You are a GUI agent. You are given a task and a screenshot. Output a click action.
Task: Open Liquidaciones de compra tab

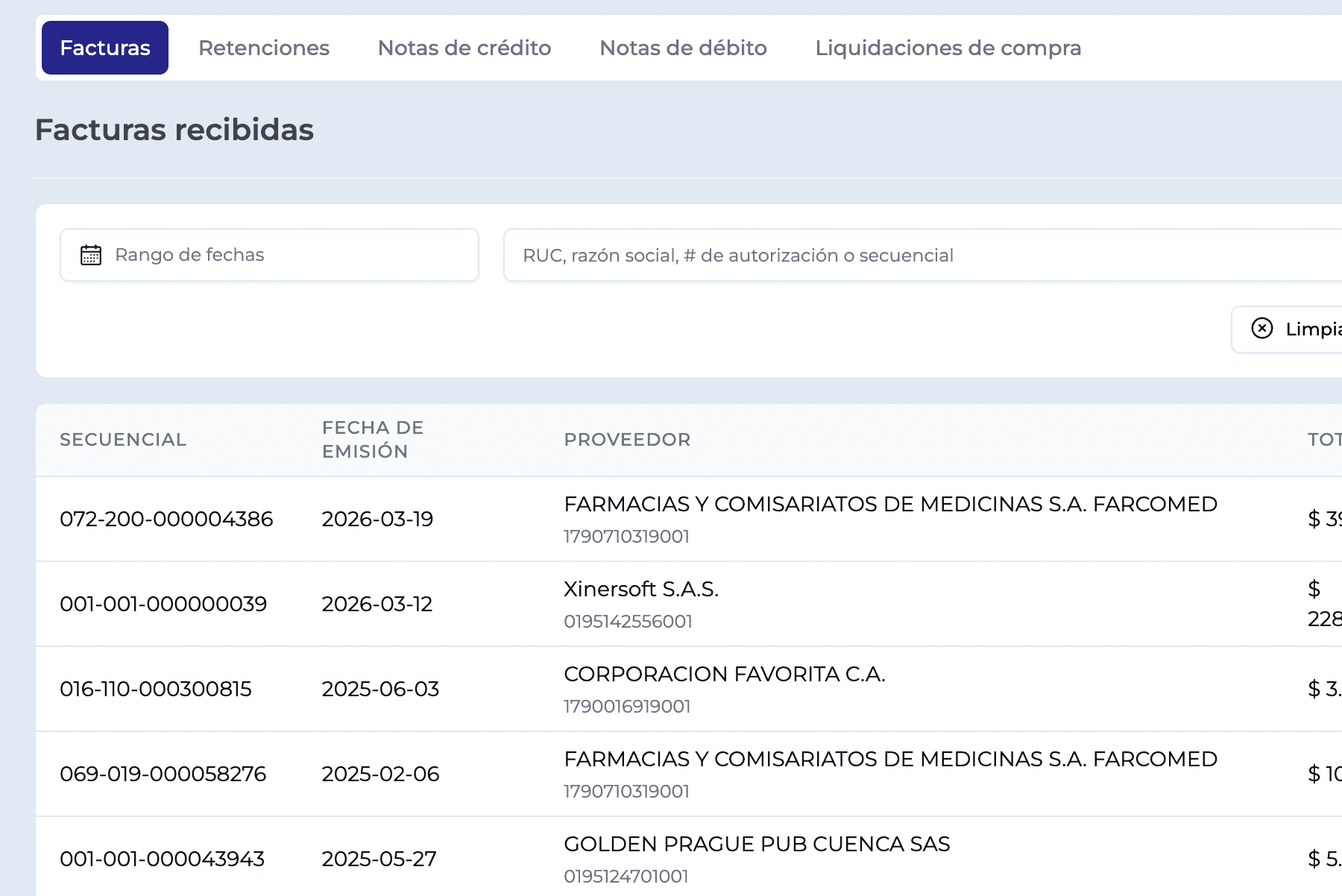948,48
